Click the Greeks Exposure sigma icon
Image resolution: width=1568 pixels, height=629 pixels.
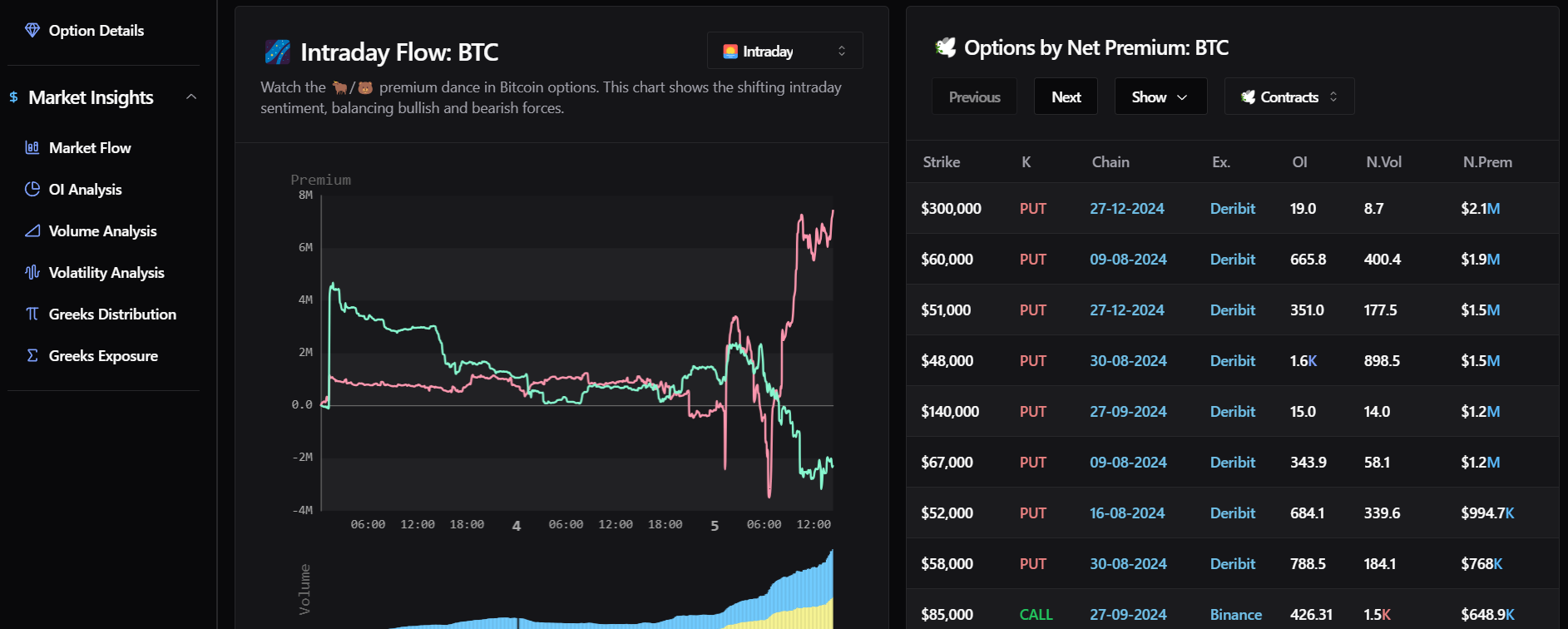click(x=32, y=355)
